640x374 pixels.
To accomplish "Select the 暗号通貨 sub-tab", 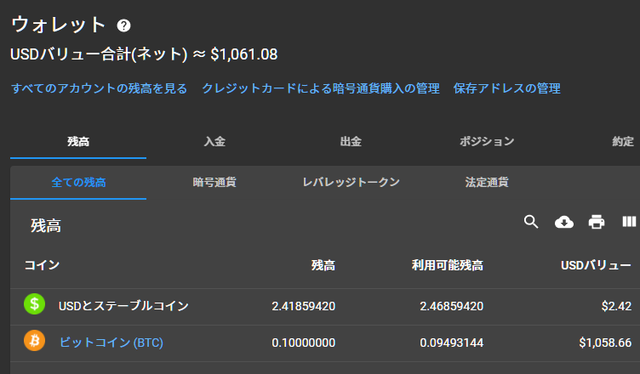I will tap(214, 182).
